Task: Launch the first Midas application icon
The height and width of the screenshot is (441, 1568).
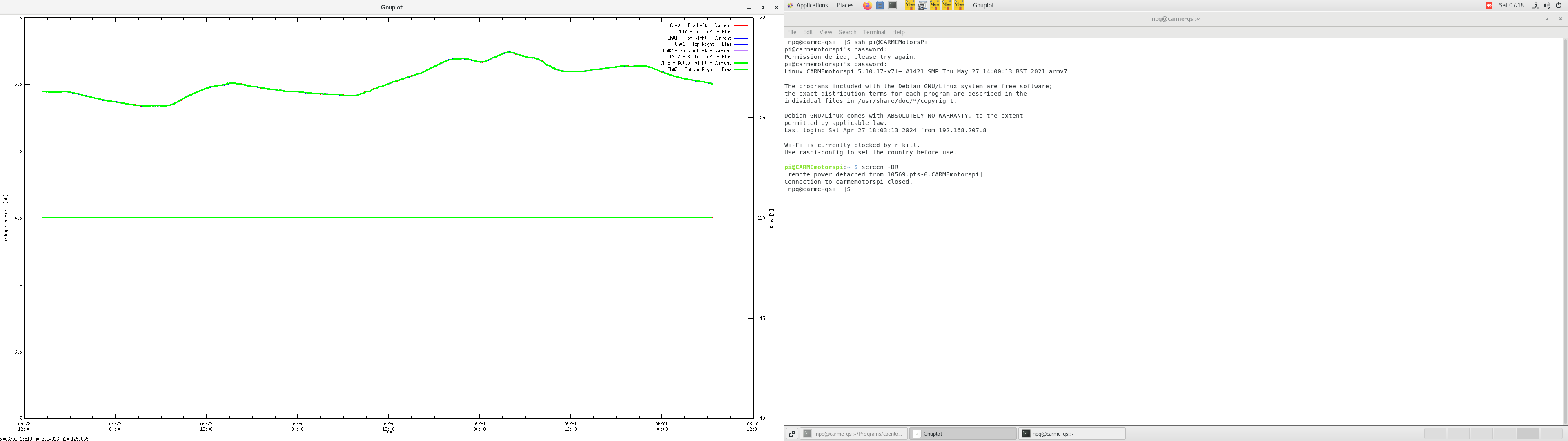Action: (911, 5)
